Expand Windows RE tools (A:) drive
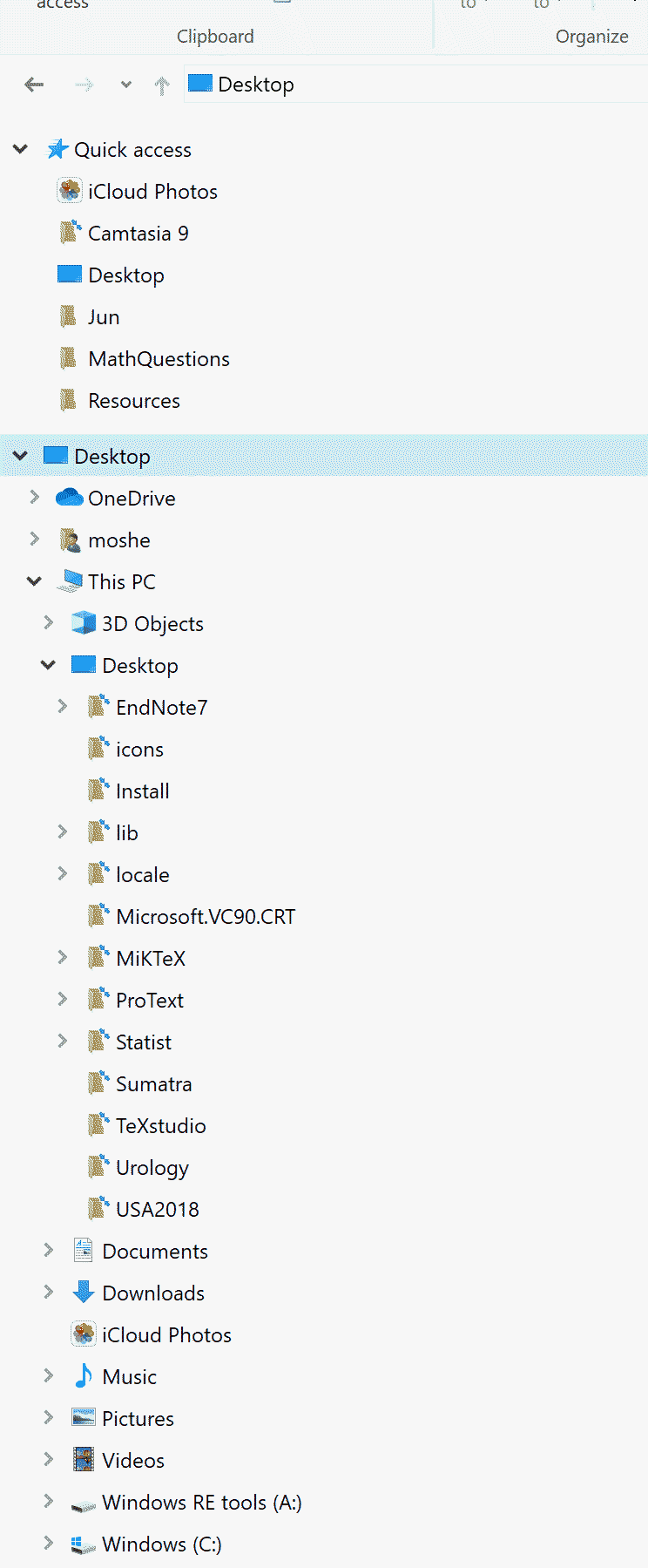Image resolution: width=648 pixels, height=1568 pixels. click(x=49, y=1501)
